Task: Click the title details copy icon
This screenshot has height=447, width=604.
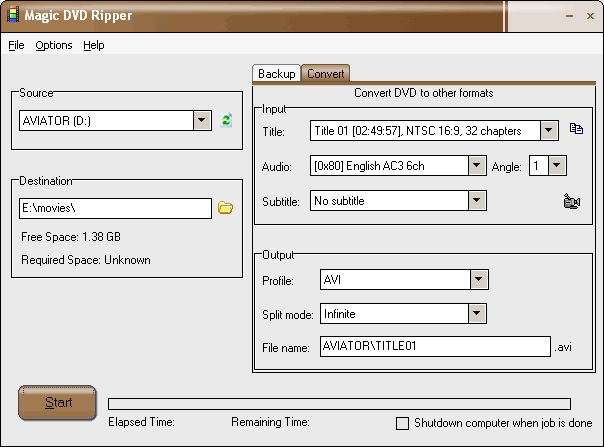Action: click(576, 129)
